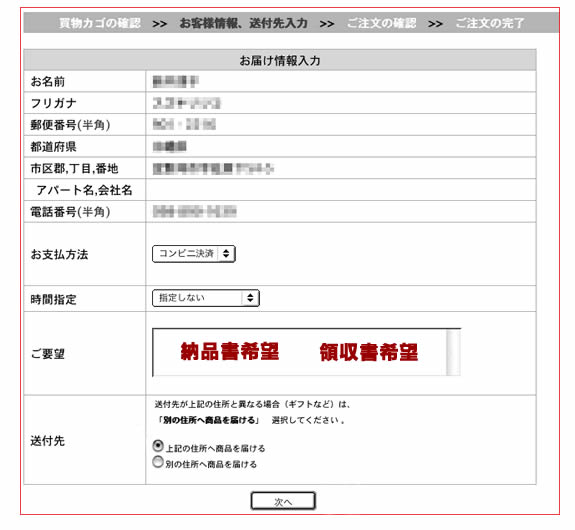Click the 次へ button
The height and width of the screenshot is (530, 575).
point(283,501)
